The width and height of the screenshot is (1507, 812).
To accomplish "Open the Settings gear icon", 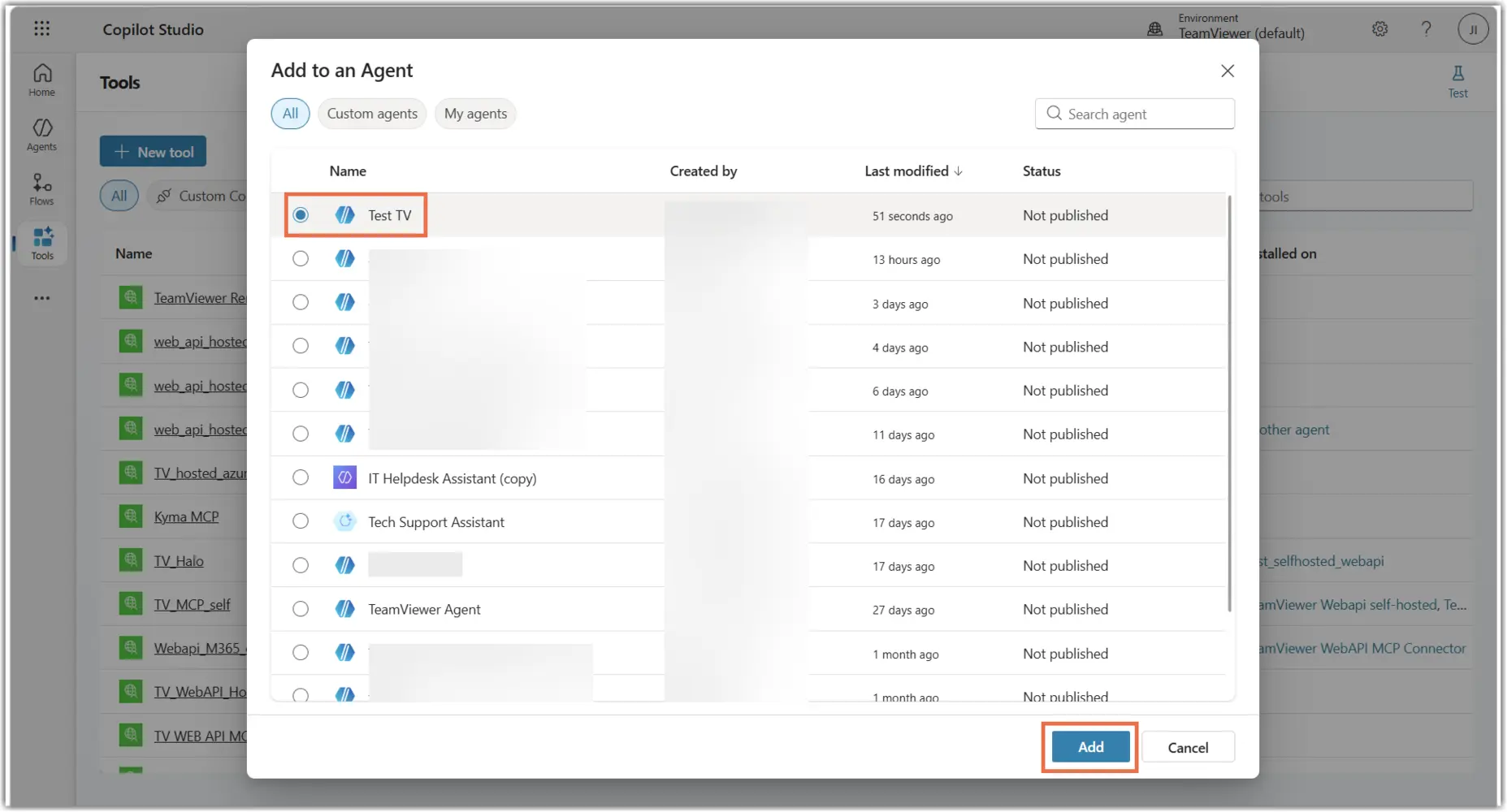I will click(1379, 29).
